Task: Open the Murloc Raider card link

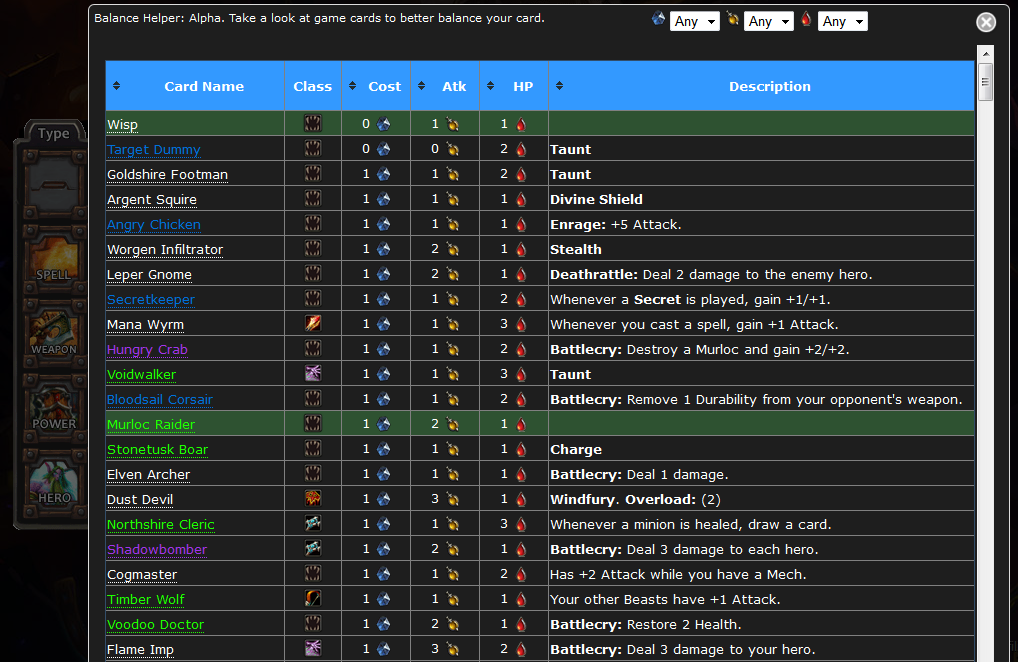Action: [x=151, y=424]
